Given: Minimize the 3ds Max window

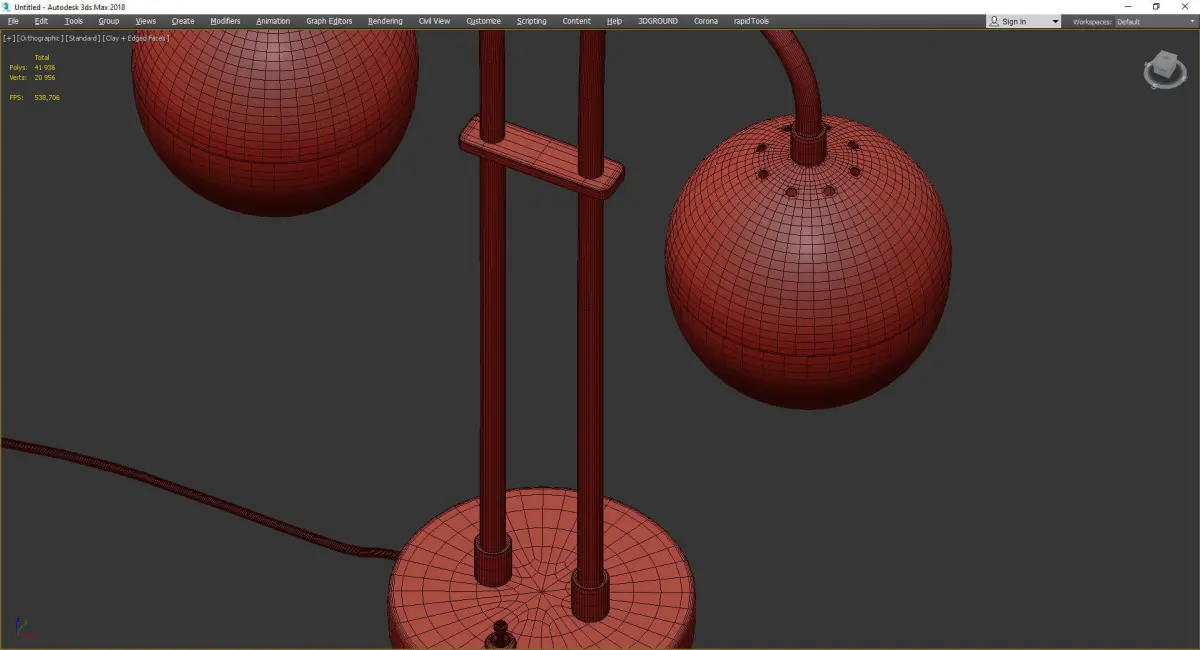Looking at the screenshot, I should tap(1128, 7).
